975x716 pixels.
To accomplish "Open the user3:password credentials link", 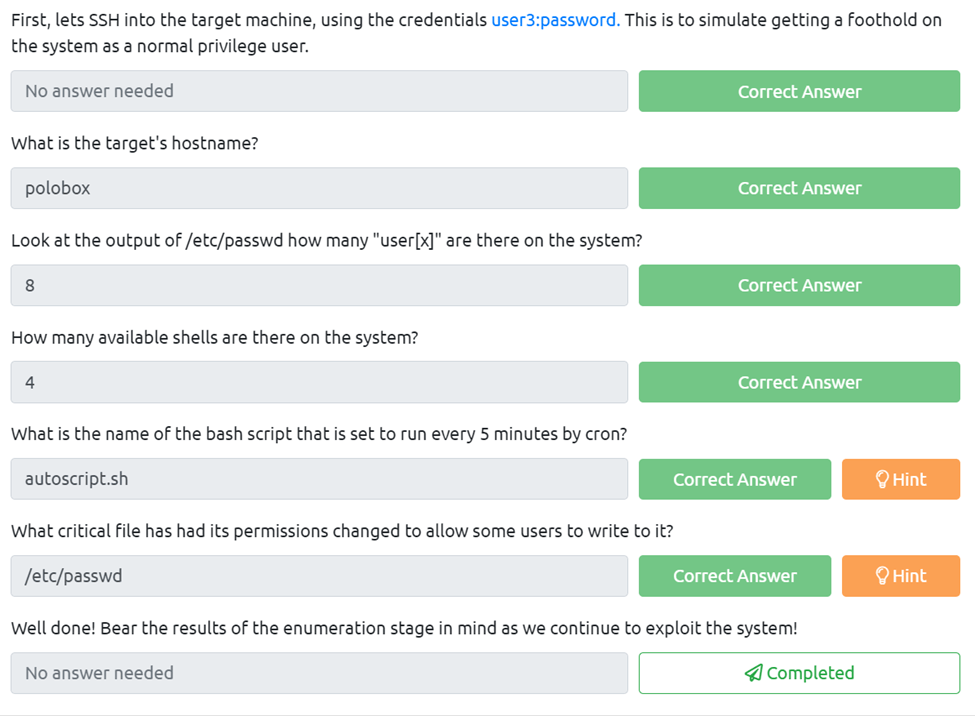I will 555,20.
